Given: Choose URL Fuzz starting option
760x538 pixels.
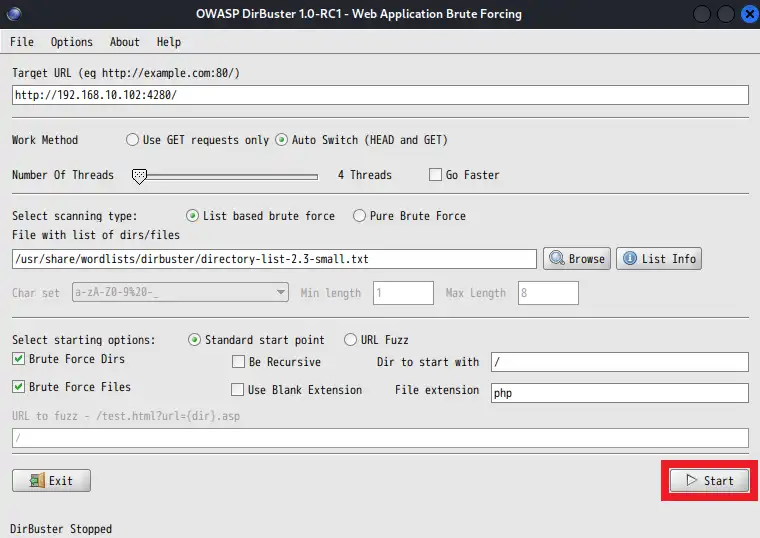Looking at the screenshot, I should [x=351, y=340].
